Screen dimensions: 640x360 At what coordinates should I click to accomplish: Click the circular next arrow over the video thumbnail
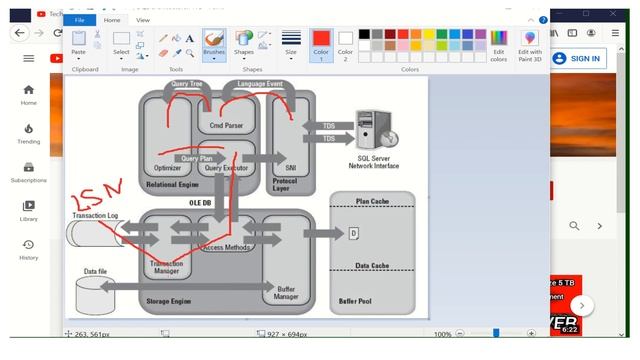[x=582, y=305]
